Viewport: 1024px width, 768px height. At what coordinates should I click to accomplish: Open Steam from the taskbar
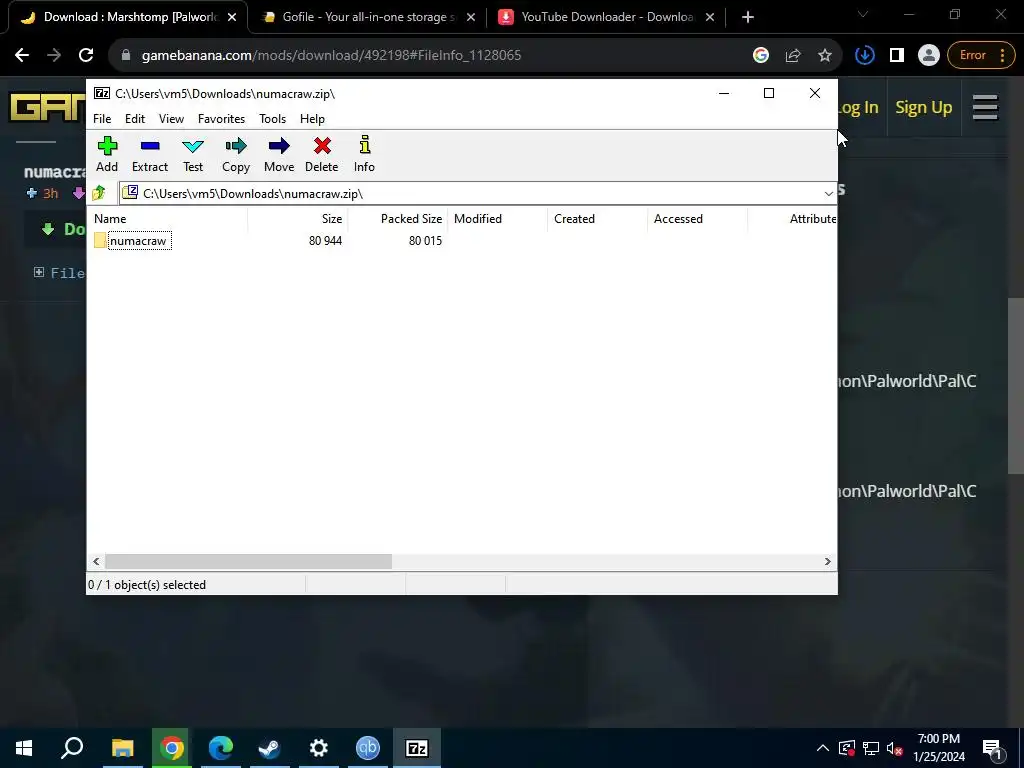(269, 748)
